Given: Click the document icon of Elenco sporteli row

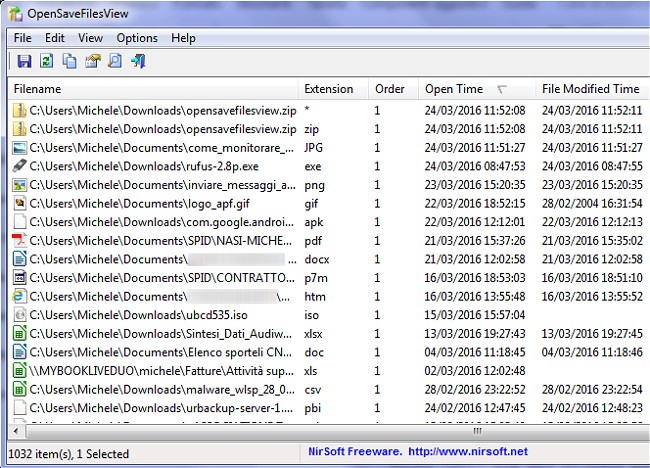Looking at the screenshot, I should 19,352.
